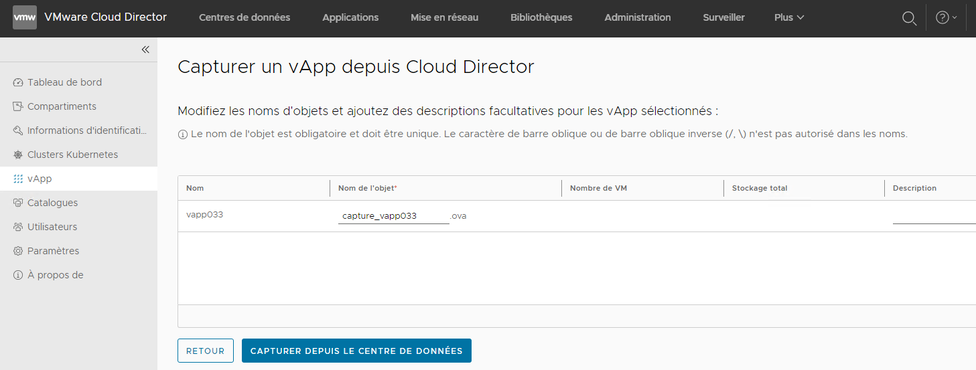Click the Nom de l'objet column header
Viewport: 976px width, 370px height.
(x=368, y=188)
